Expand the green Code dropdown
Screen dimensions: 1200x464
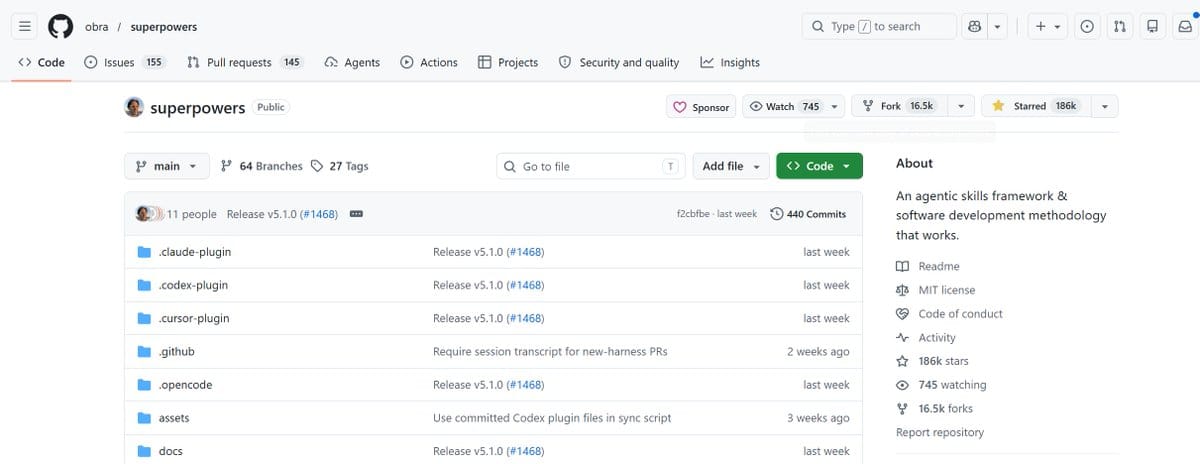pyautogui.click(x=819, y=166)
